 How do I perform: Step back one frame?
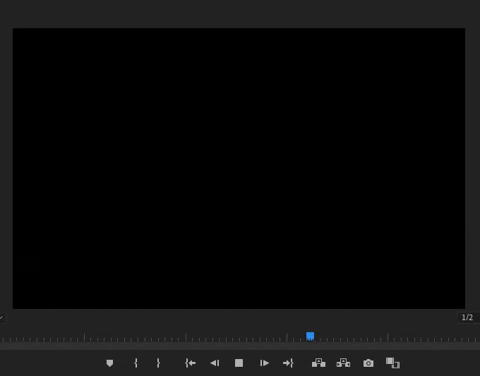pos(215,363)
